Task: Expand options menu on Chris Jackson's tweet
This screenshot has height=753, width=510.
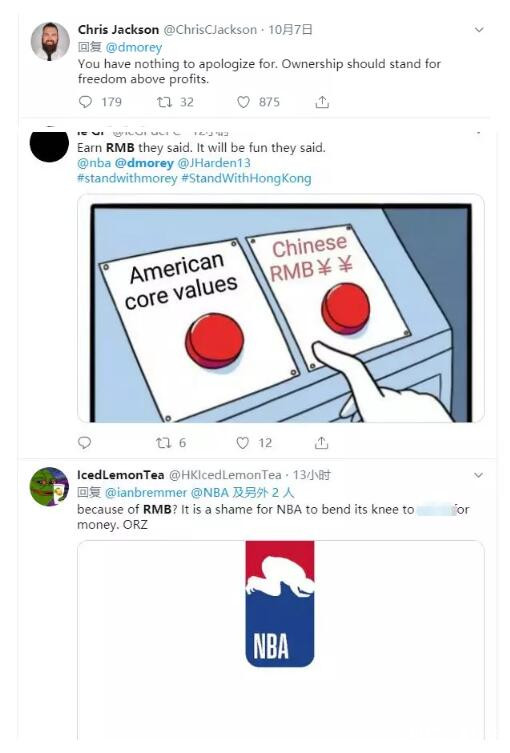Action: (x=479, y=30)
